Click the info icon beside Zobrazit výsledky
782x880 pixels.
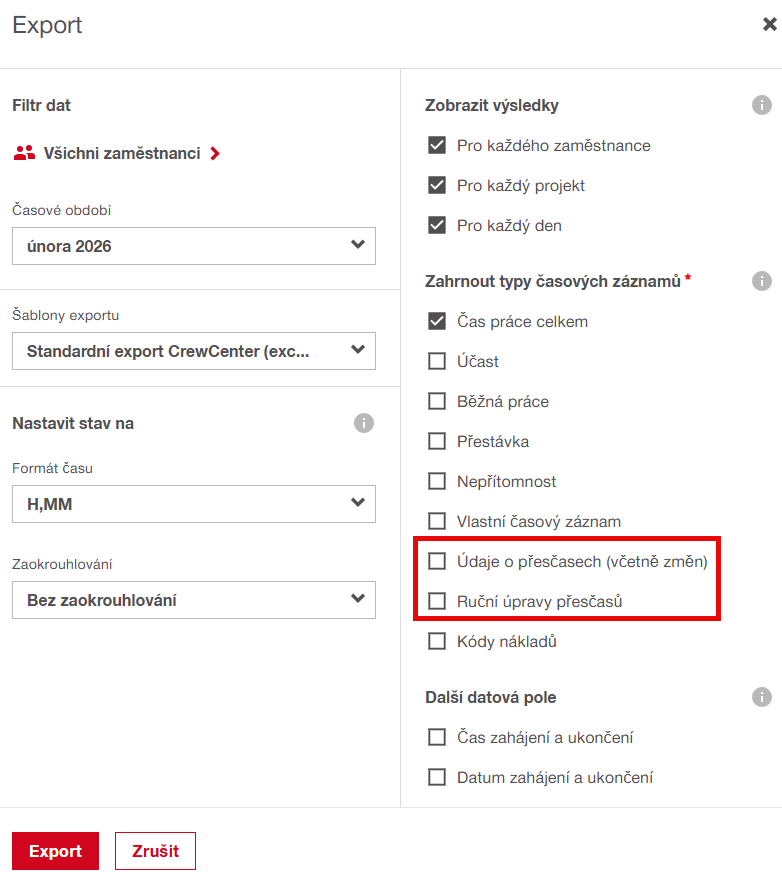pos(762,105)
